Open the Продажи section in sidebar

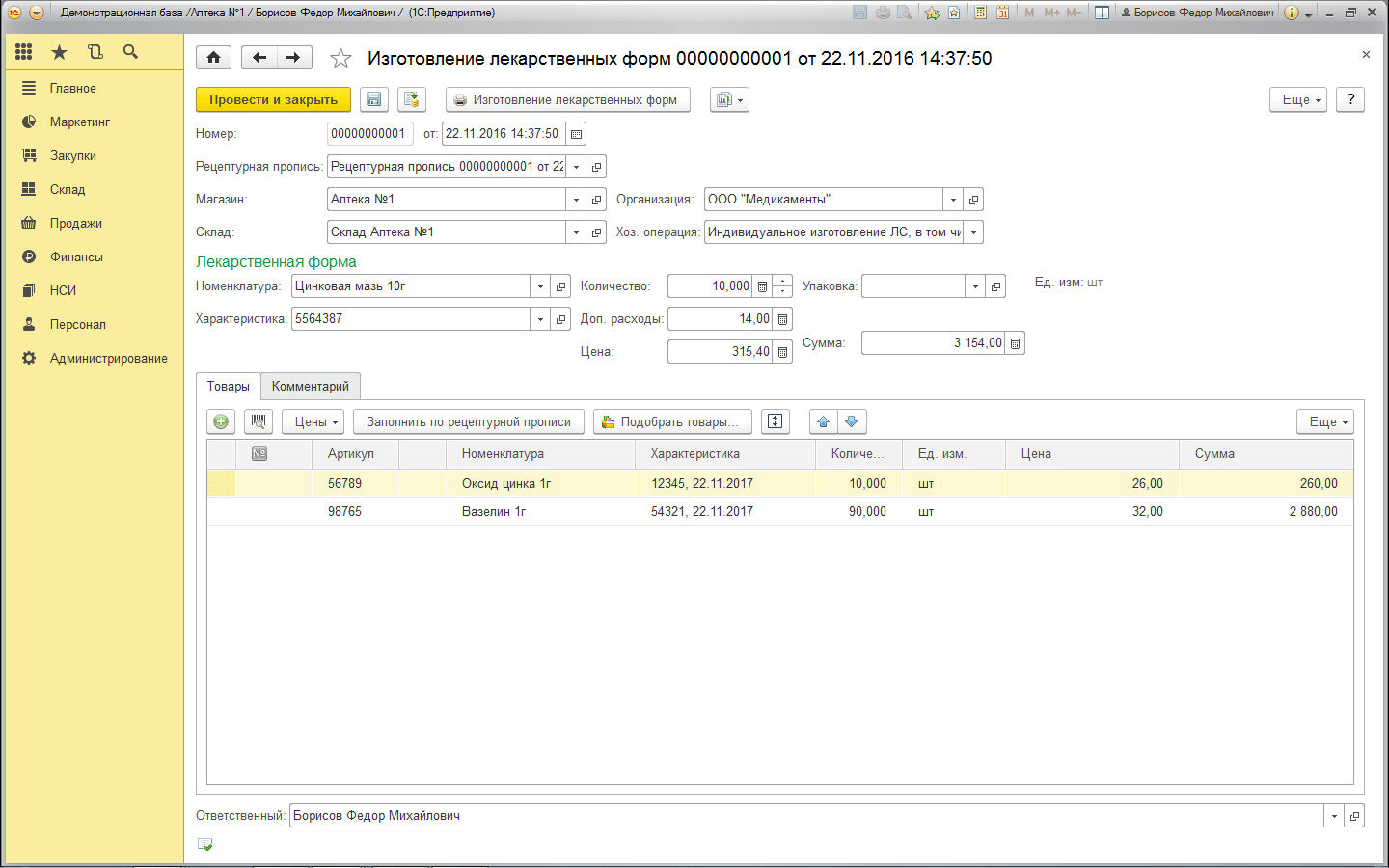[x=76, y=223]
